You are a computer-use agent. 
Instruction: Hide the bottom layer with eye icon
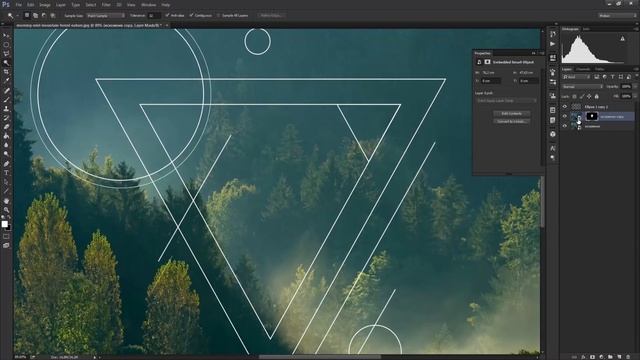(565, 126)
